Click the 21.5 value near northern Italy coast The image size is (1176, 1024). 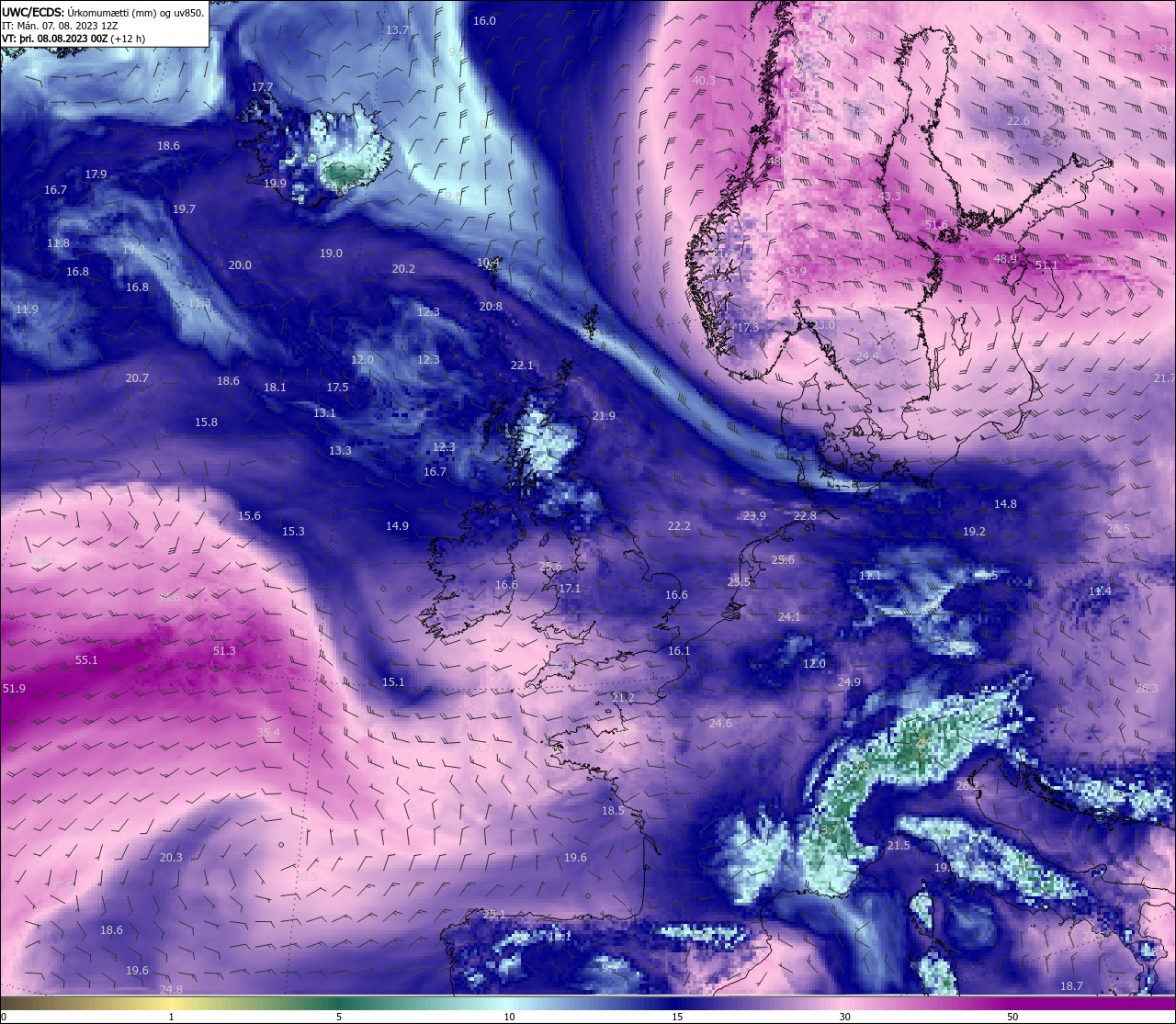(899, 846)
